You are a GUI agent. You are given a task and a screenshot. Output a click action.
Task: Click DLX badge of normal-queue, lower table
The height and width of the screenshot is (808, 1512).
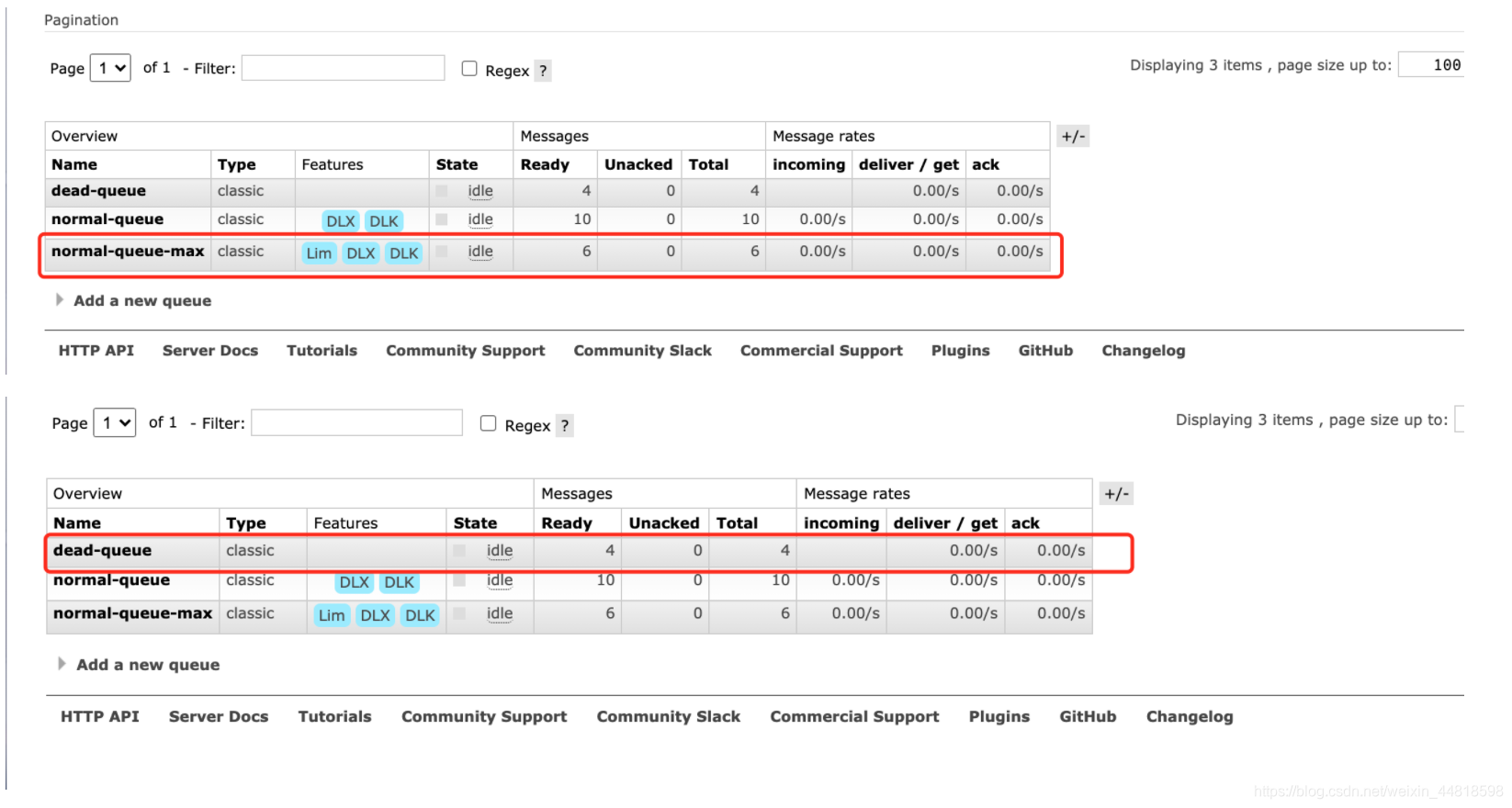pos(355,582)
